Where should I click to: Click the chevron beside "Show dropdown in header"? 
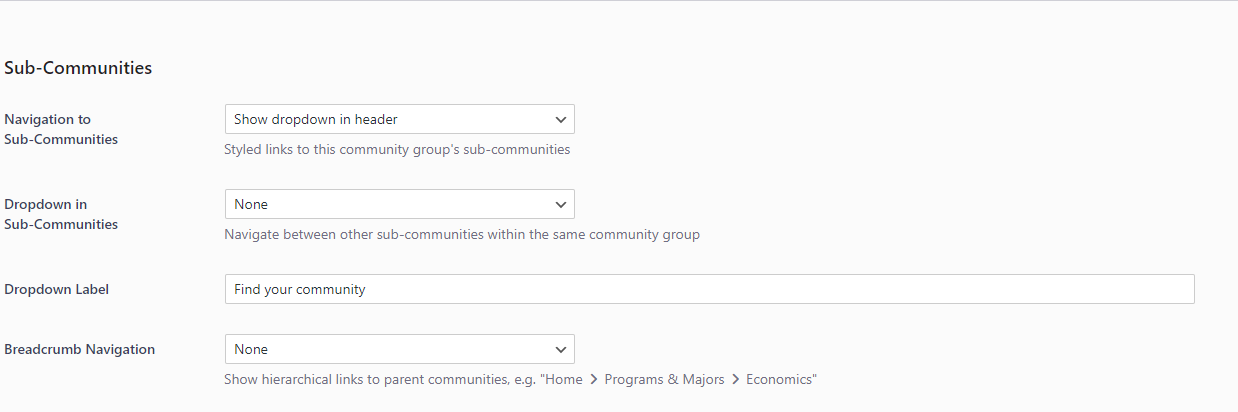(560, 120)
